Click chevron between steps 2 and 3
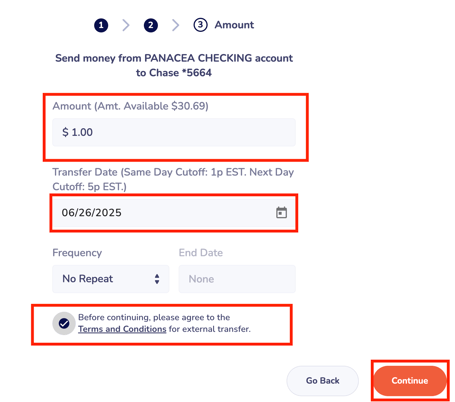Viewport: 455px width, 402px height. [175, 25]
